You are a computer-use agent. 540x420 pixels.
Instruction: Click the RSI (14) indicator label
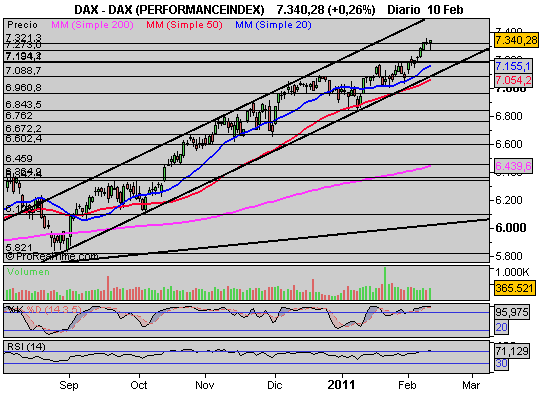(x=26, y=346)
